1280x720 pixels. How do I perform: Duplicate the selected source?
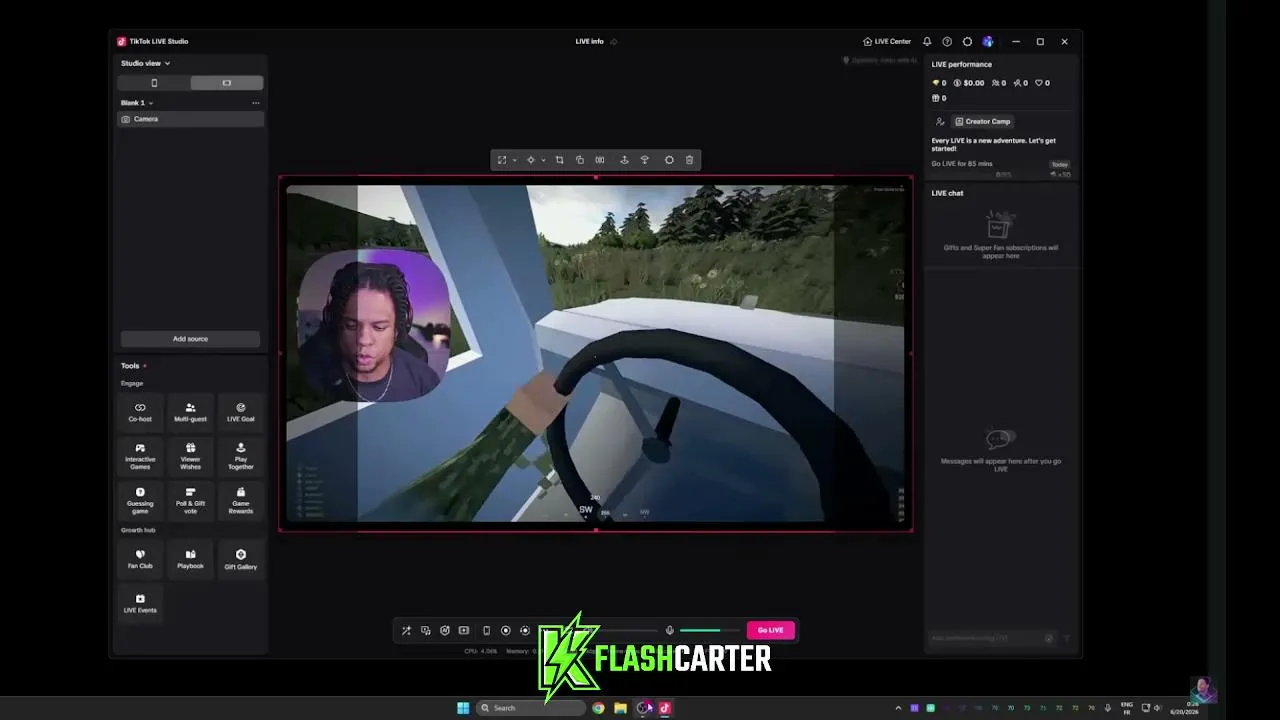coord(580,160)
